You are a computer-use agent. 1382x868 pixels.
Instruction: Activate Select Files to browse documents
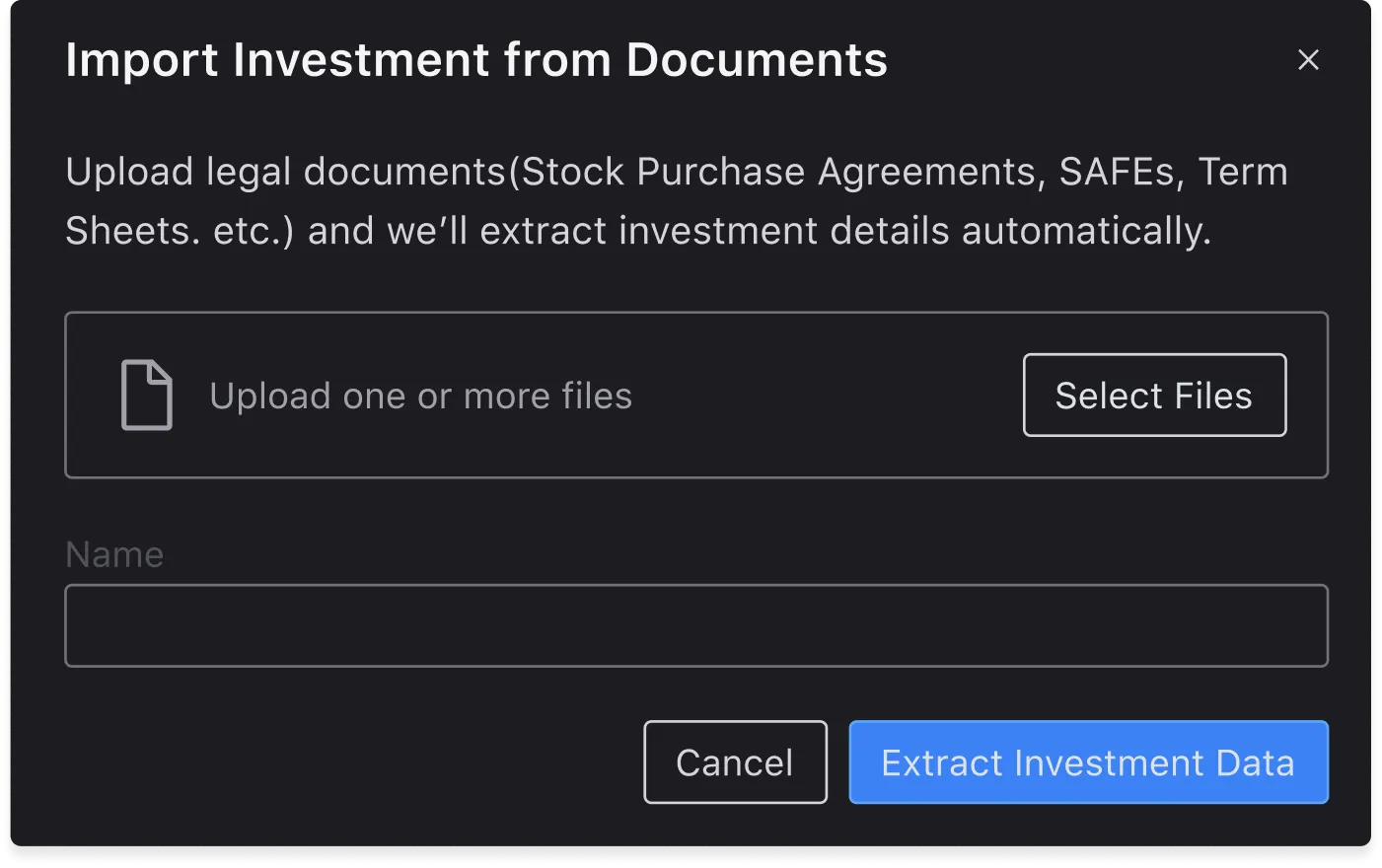[x=1154, y=395]
